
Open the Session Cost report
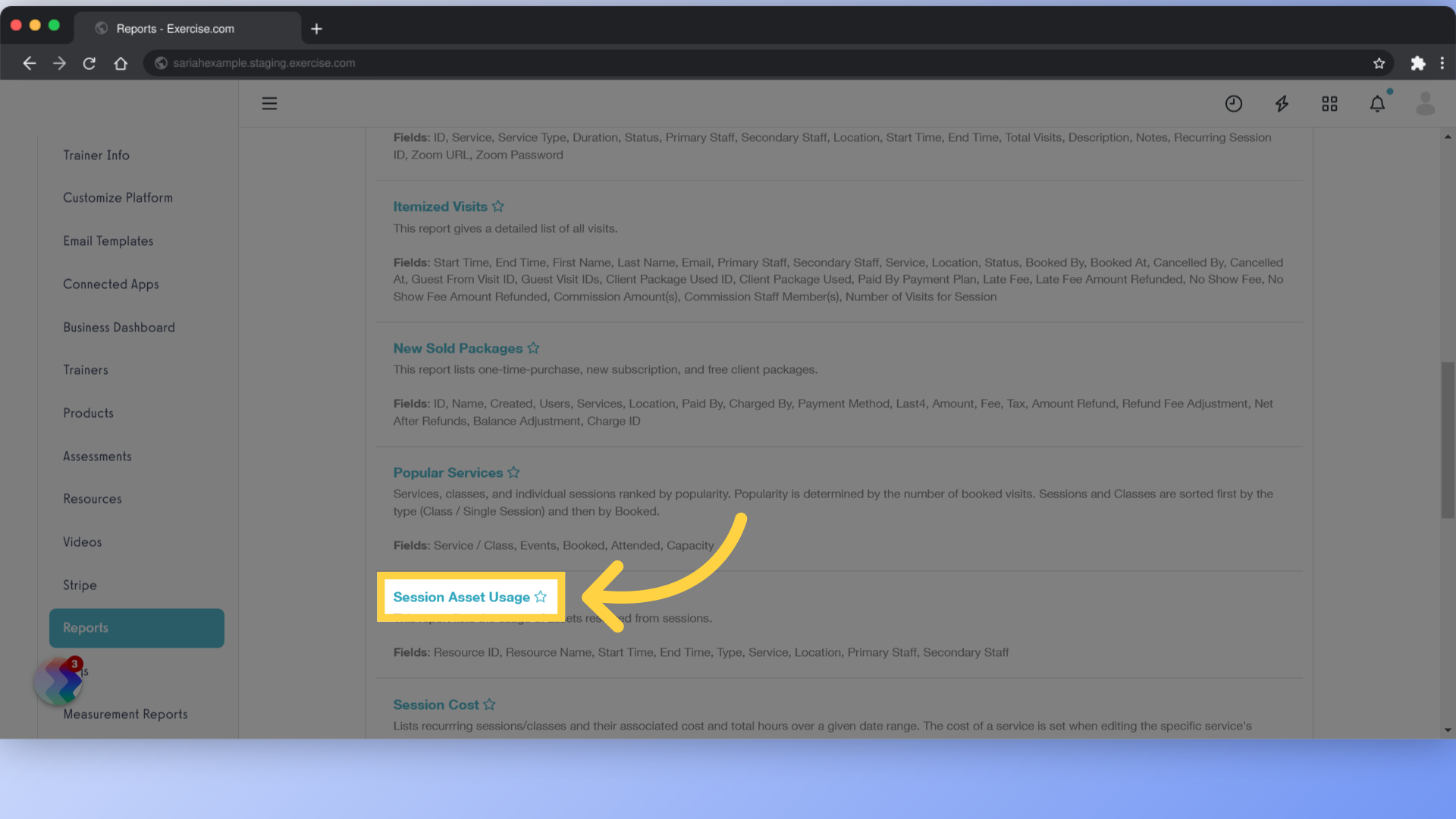pyautogui.click(x=435, y=704)
